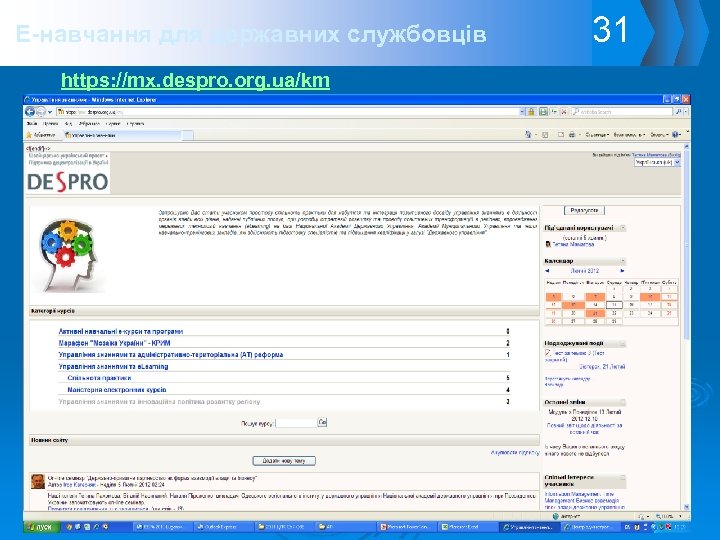The width and height of the screenshot is (720, 540).
Task: Open the Tools menu in command bar
Action: click(659, 135)
